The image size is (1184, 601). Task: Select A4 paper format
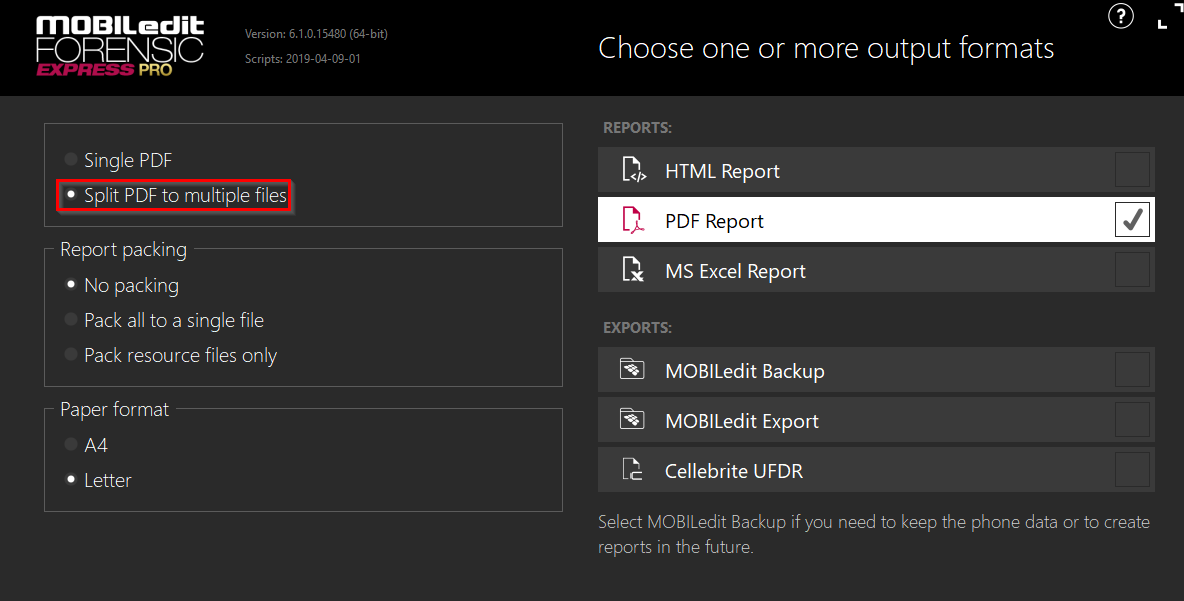(x=86, y=445)
